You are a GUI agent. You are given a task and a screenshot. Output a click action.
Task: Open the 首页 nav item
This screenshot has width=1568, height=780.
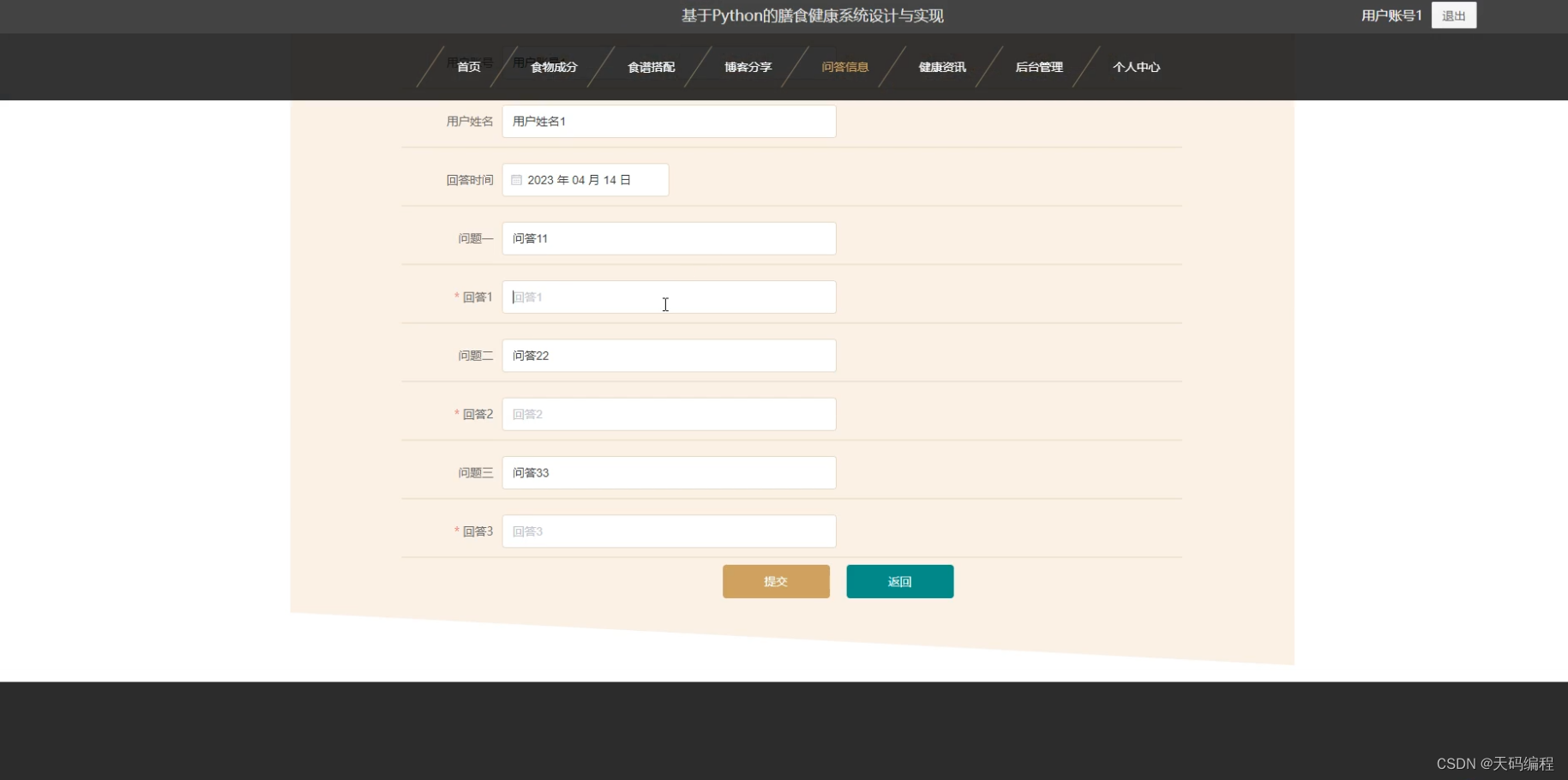(x=469, y=67)
